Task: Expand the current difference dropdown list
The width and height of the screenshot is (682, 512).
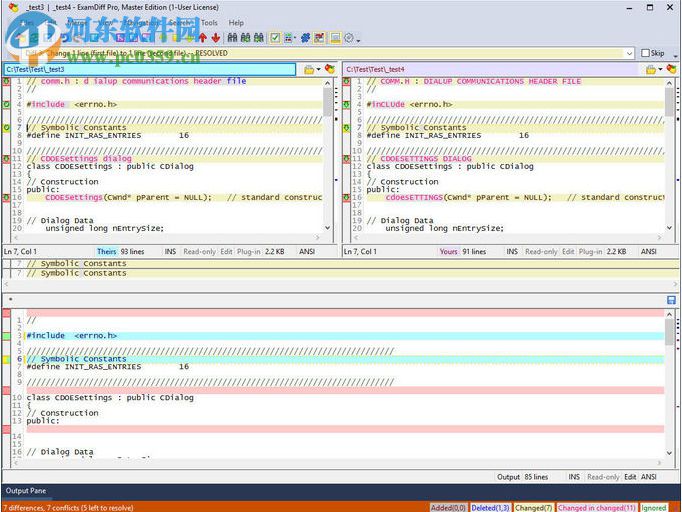Action: (630, 54)
